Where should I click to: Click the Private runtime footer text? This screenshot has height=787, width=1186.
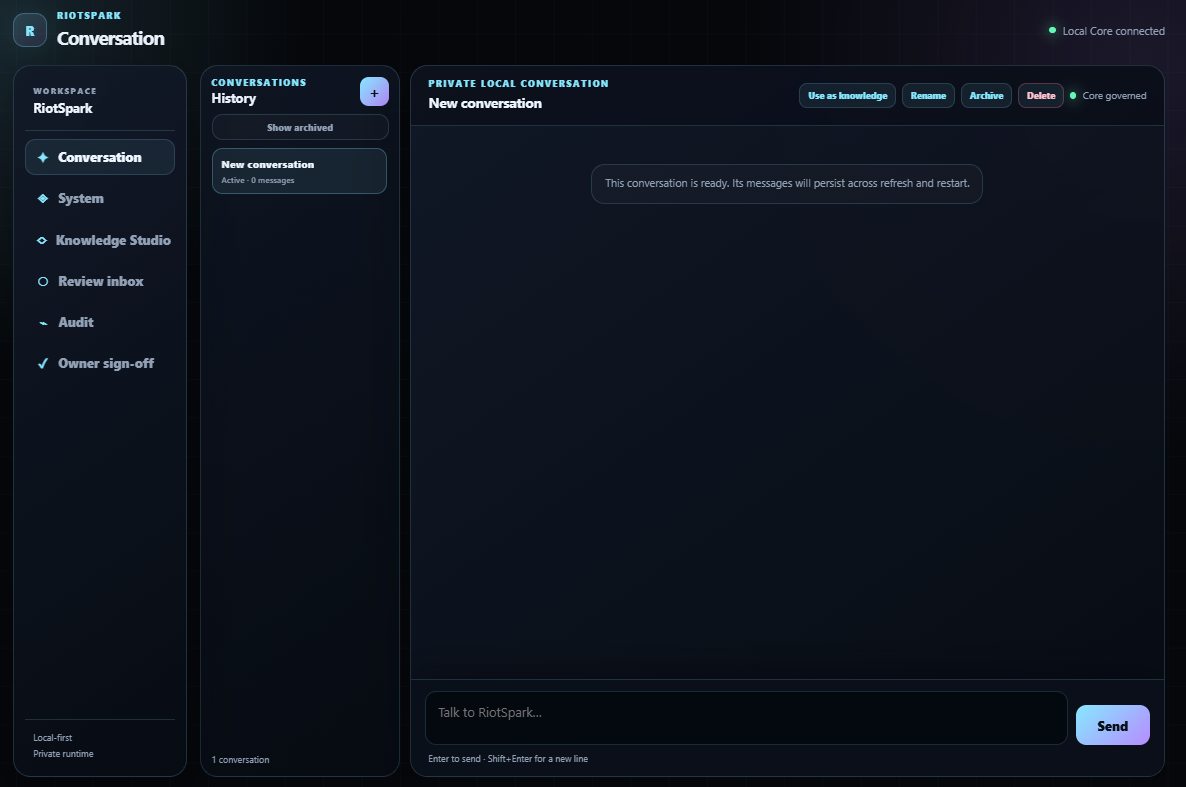64,754
